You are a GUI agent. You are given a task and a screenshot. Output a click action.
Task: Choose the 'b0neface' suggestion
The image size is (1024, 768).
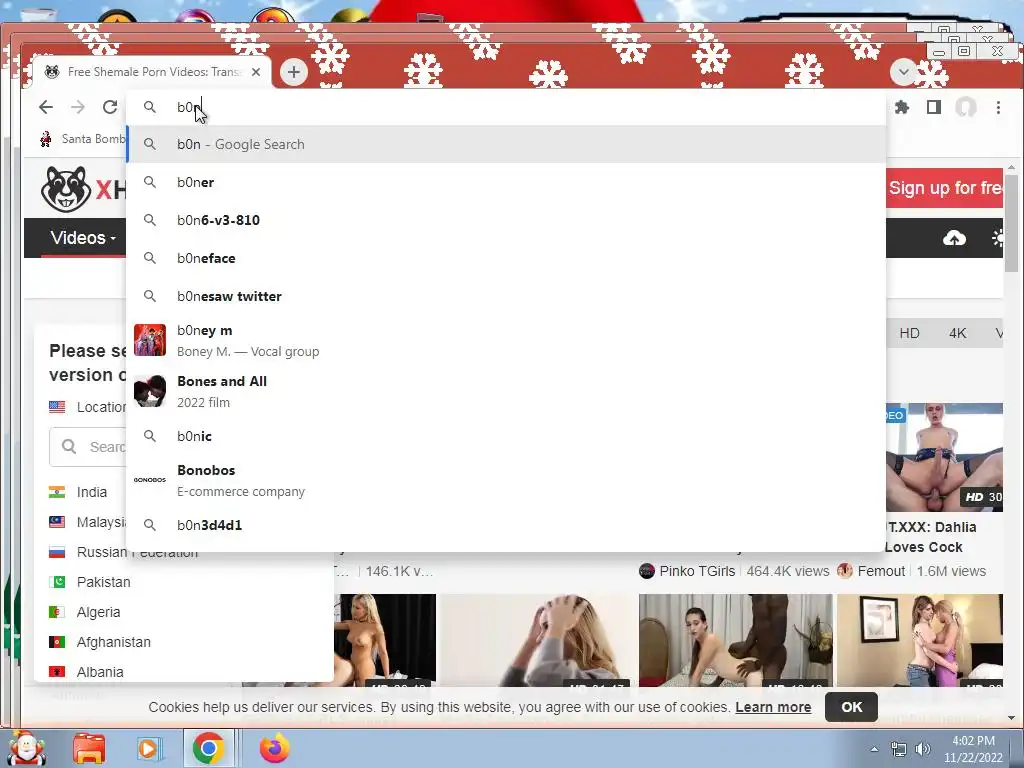pyautogui.click(x=506, y=258)
